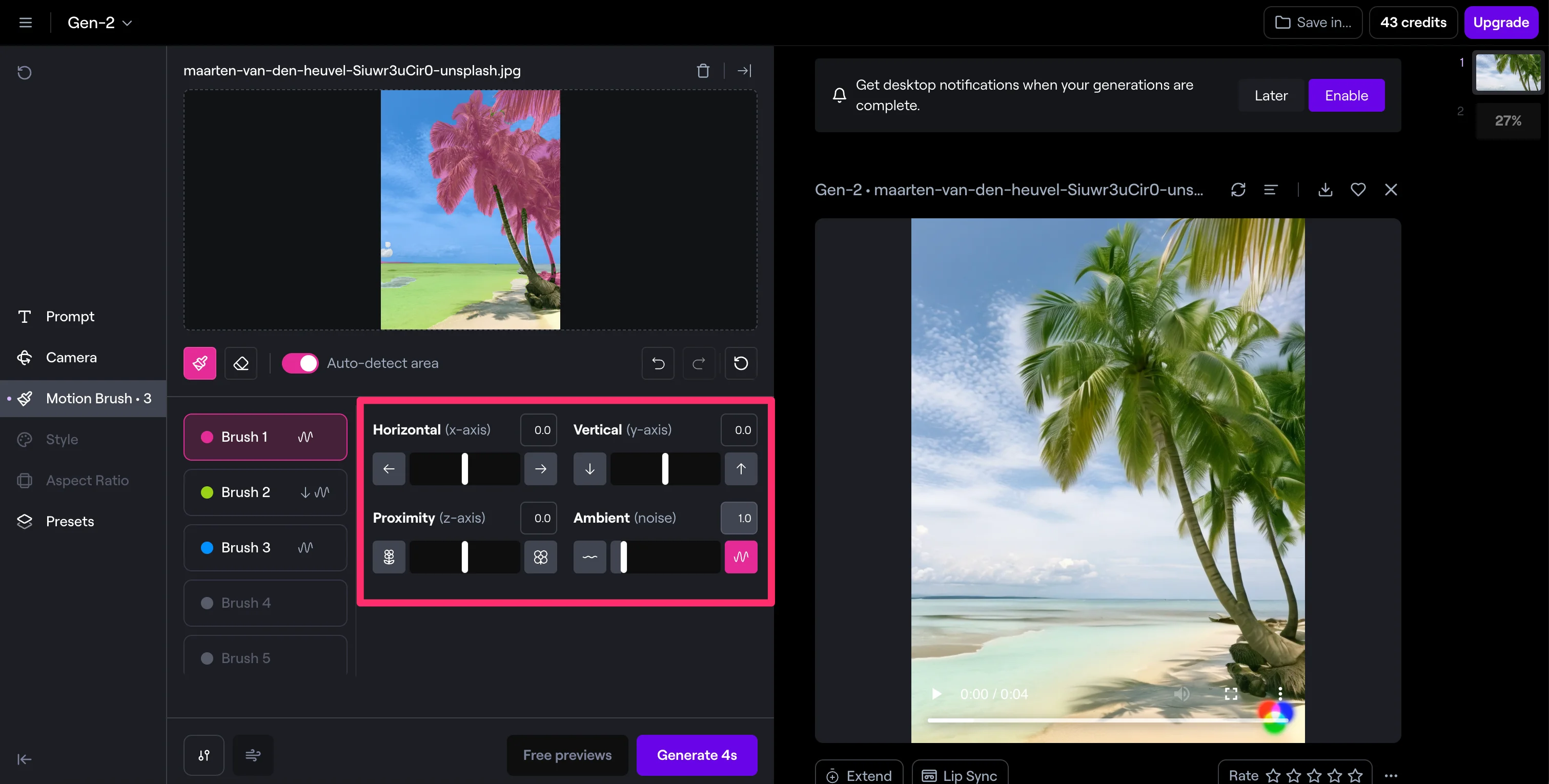
Task: Click the Horizontal x-axis slider handle
Action: (x=464, y=469)
